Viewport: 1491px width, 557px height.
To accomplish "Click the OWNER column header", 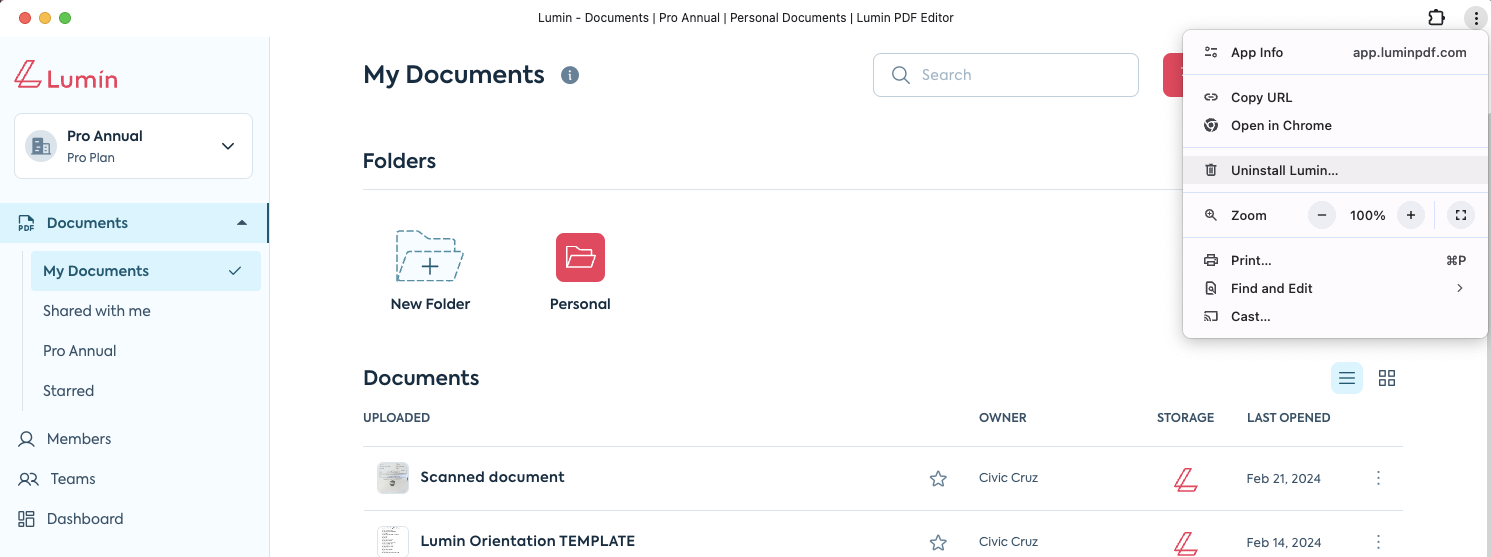I will [x=1003, y=418].
